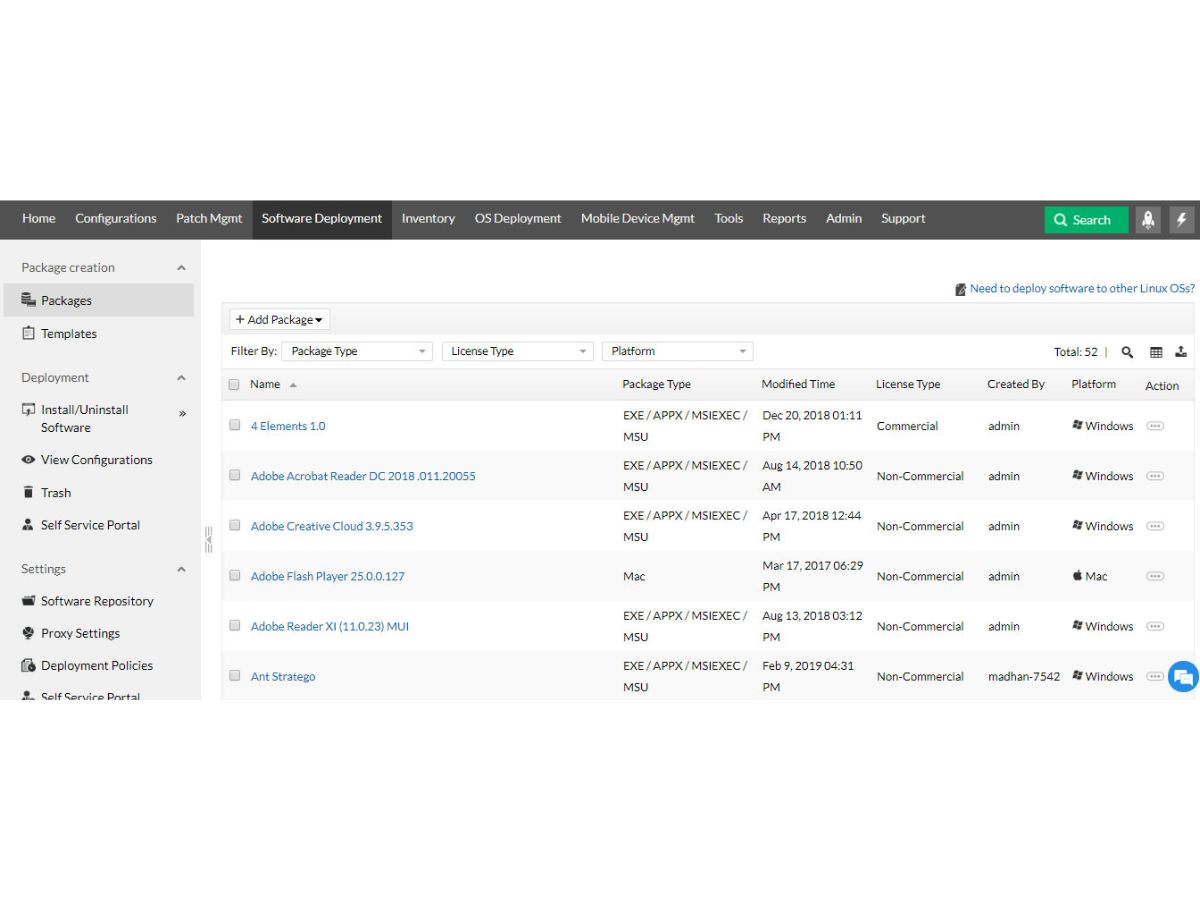Viewport: 1200px width, 900px height.
Task: Open the Adobe Flash Player 25.0.0.127 link
Action: [328, 576]
